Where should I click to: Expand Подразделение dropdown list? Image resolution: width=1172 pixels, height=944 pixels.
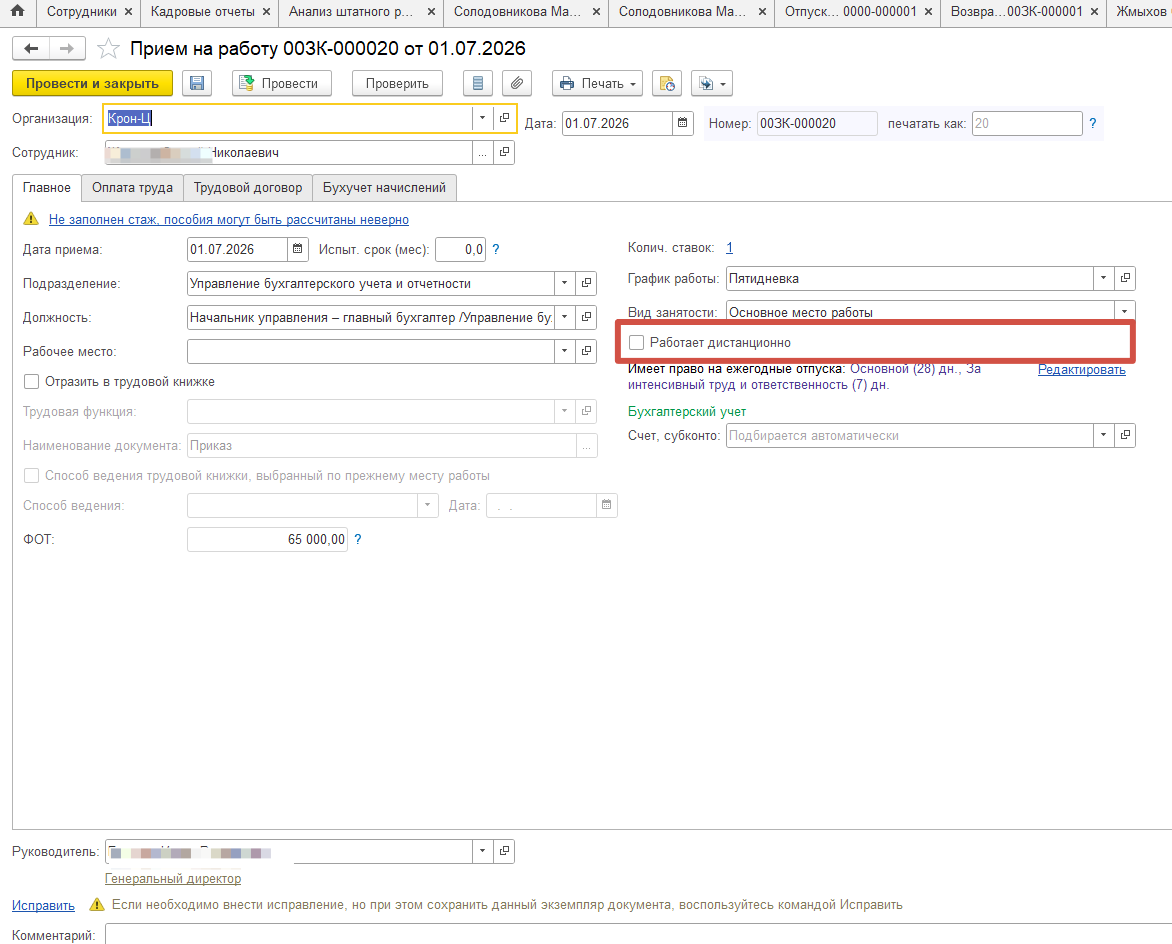[565, 283]
